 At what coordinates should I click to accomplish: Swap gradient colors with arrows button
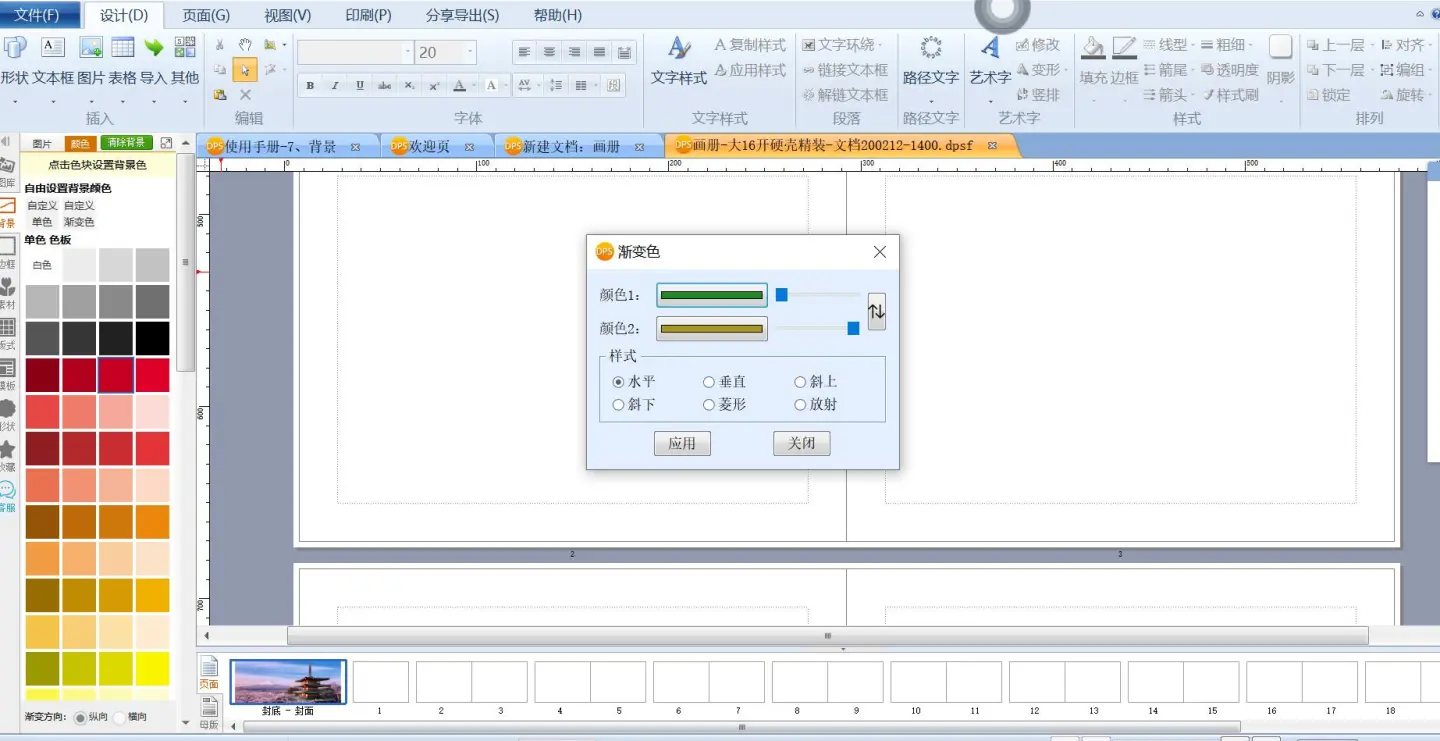[x=876, y=311]
